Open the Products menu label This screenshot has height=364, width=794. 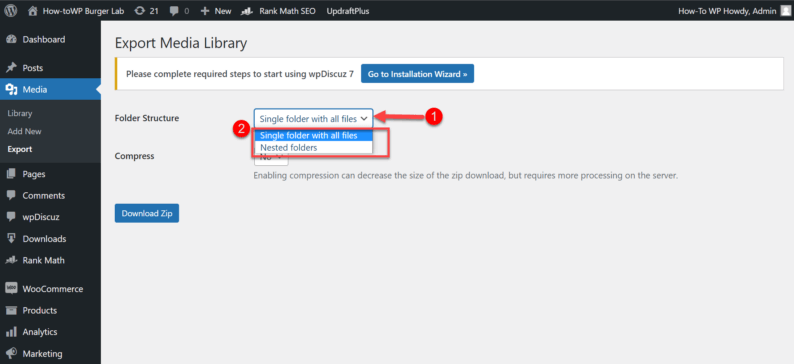click(x=39, y=310)
